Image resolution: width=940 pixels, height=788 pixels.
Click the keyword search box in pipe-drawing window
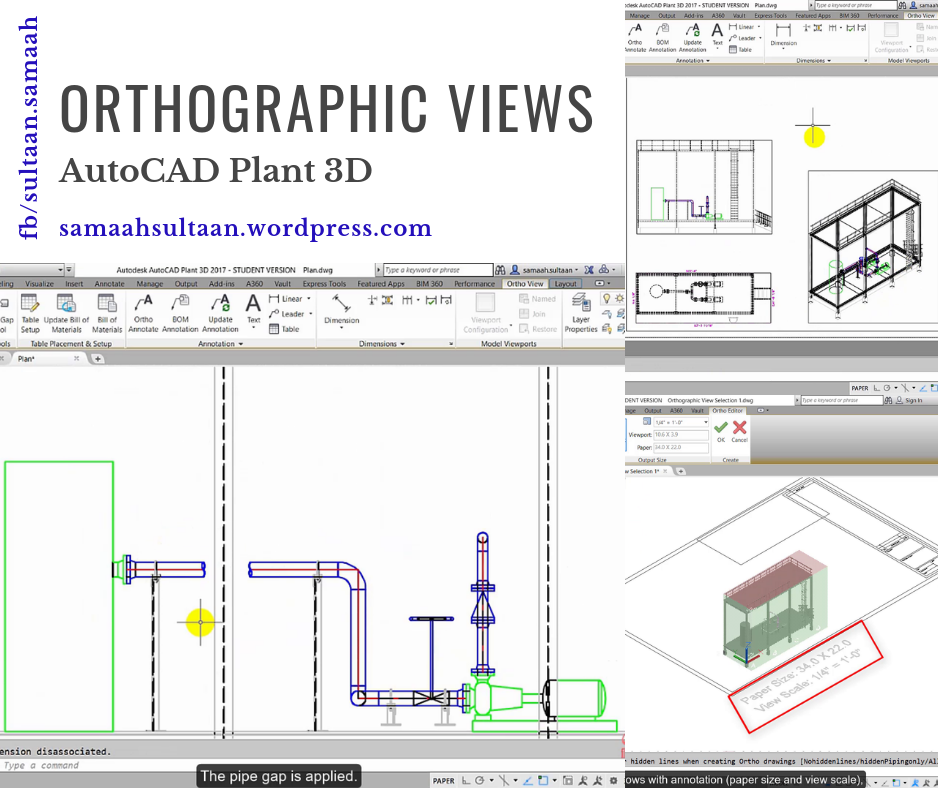(x=438, y=270)
